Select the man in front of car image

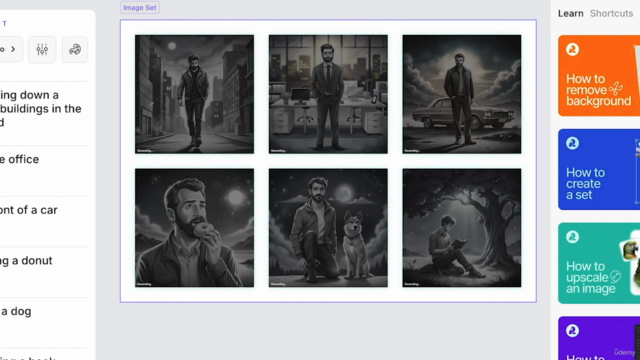(x=462, y=94)
